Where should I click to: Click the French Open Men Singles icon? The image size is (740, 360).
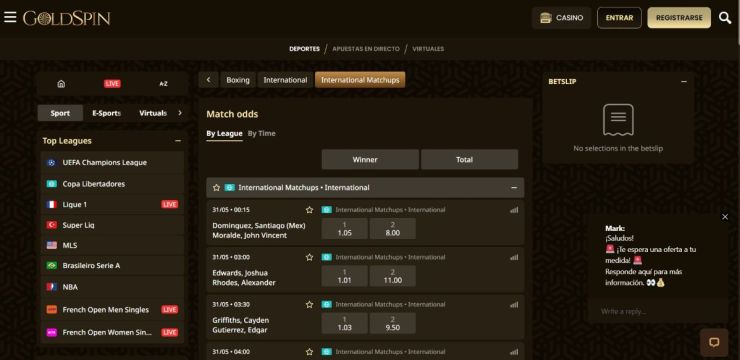click(x=51, y=310)
